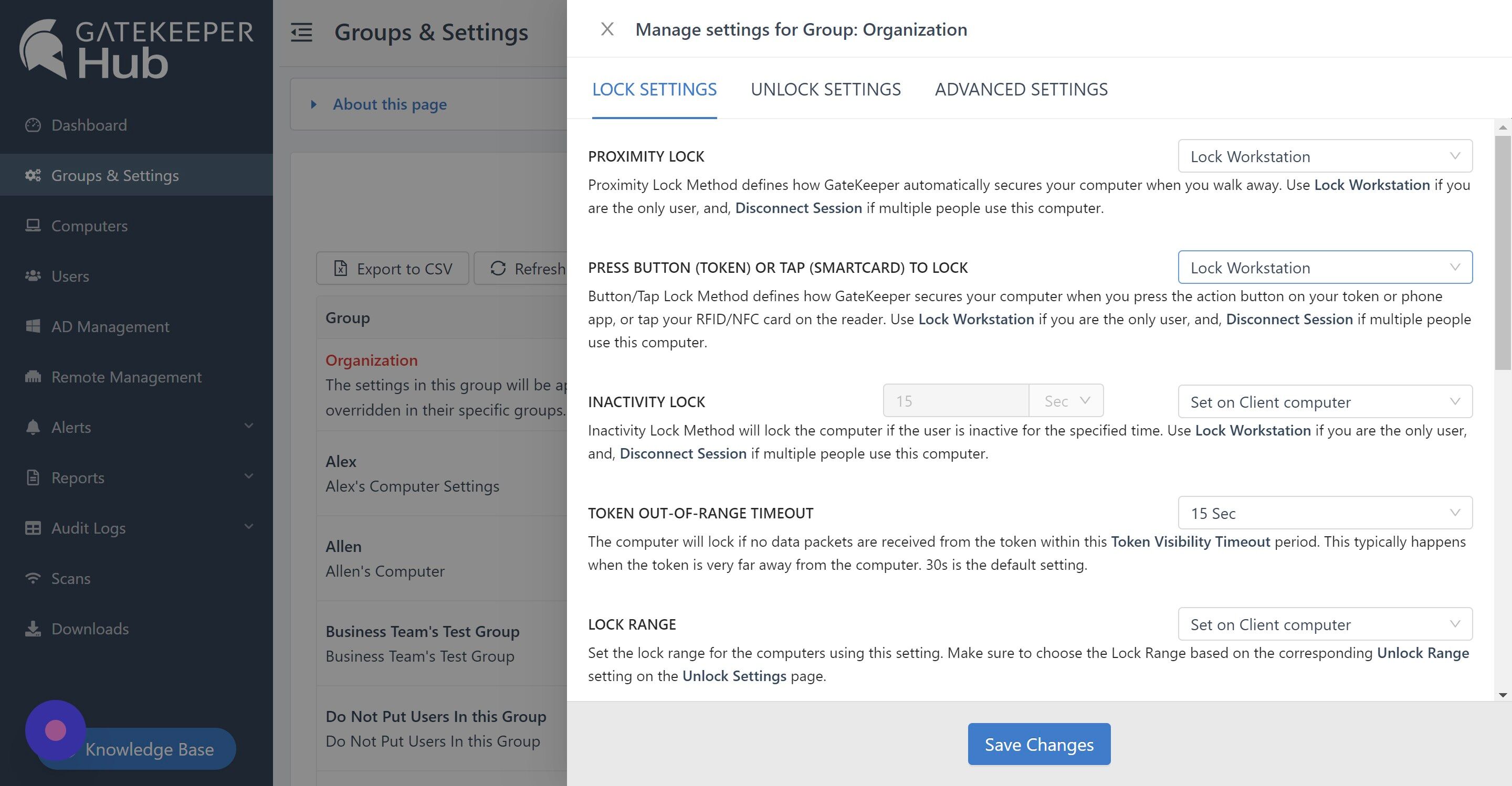Click the PROXIMITY LOCK heading

click(646, 156)
